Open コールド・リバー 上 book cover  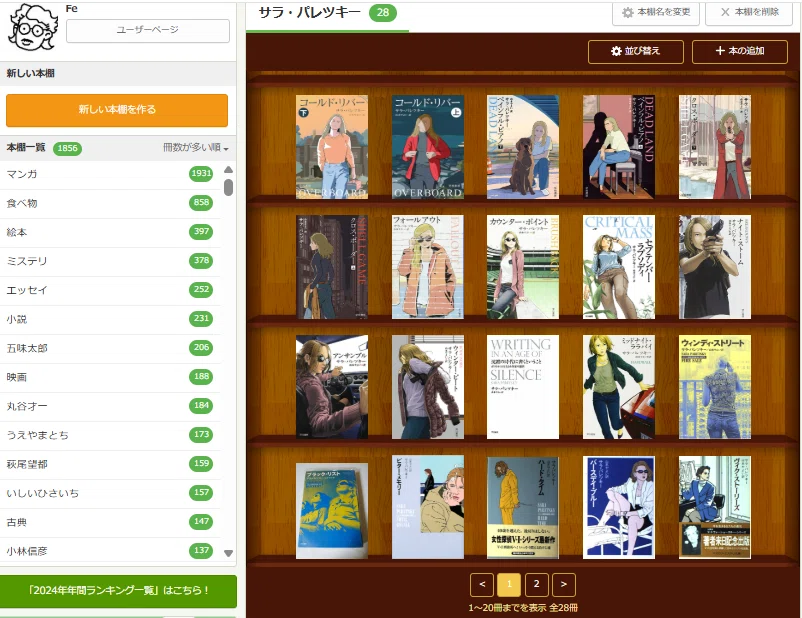click(428, 147)
